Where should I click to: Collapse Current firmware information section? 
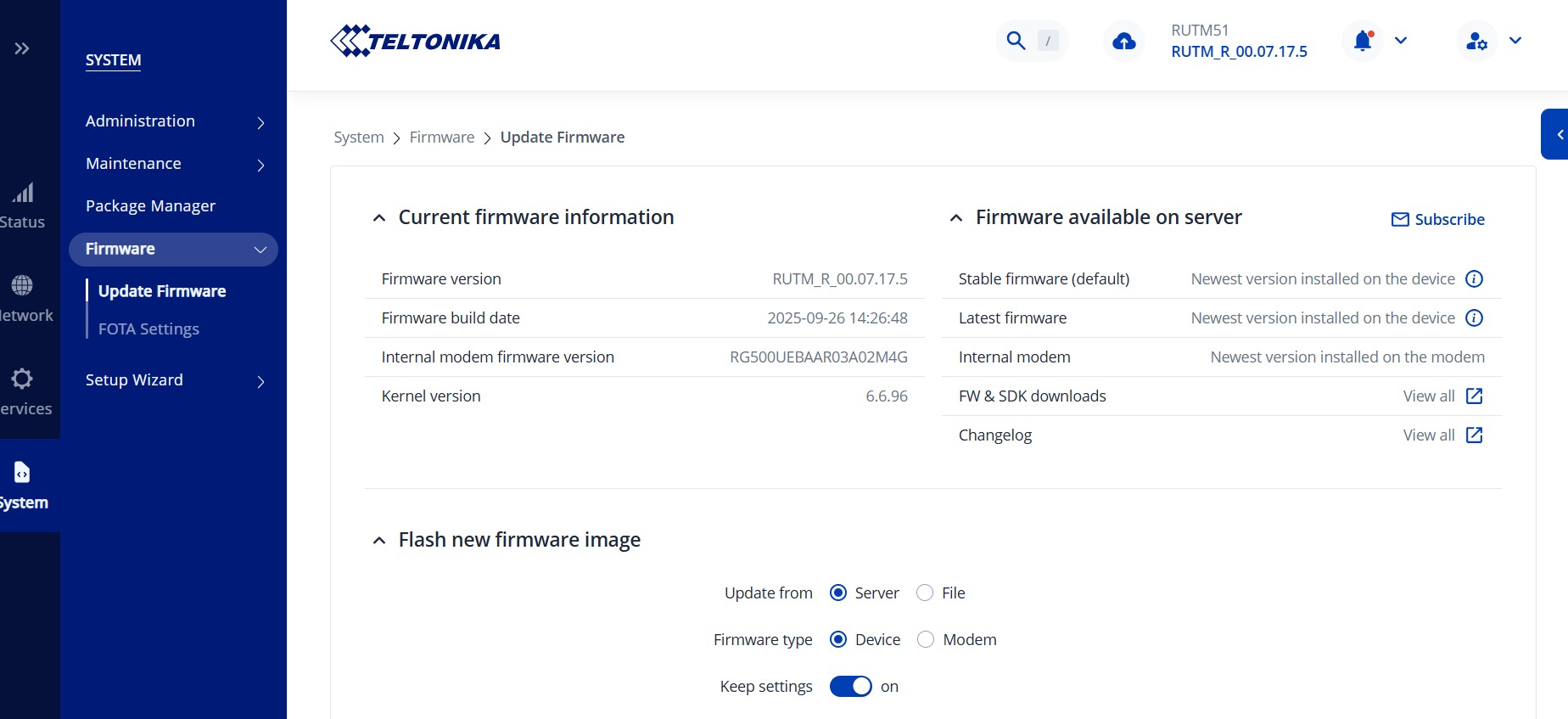[x=379, y=218]
